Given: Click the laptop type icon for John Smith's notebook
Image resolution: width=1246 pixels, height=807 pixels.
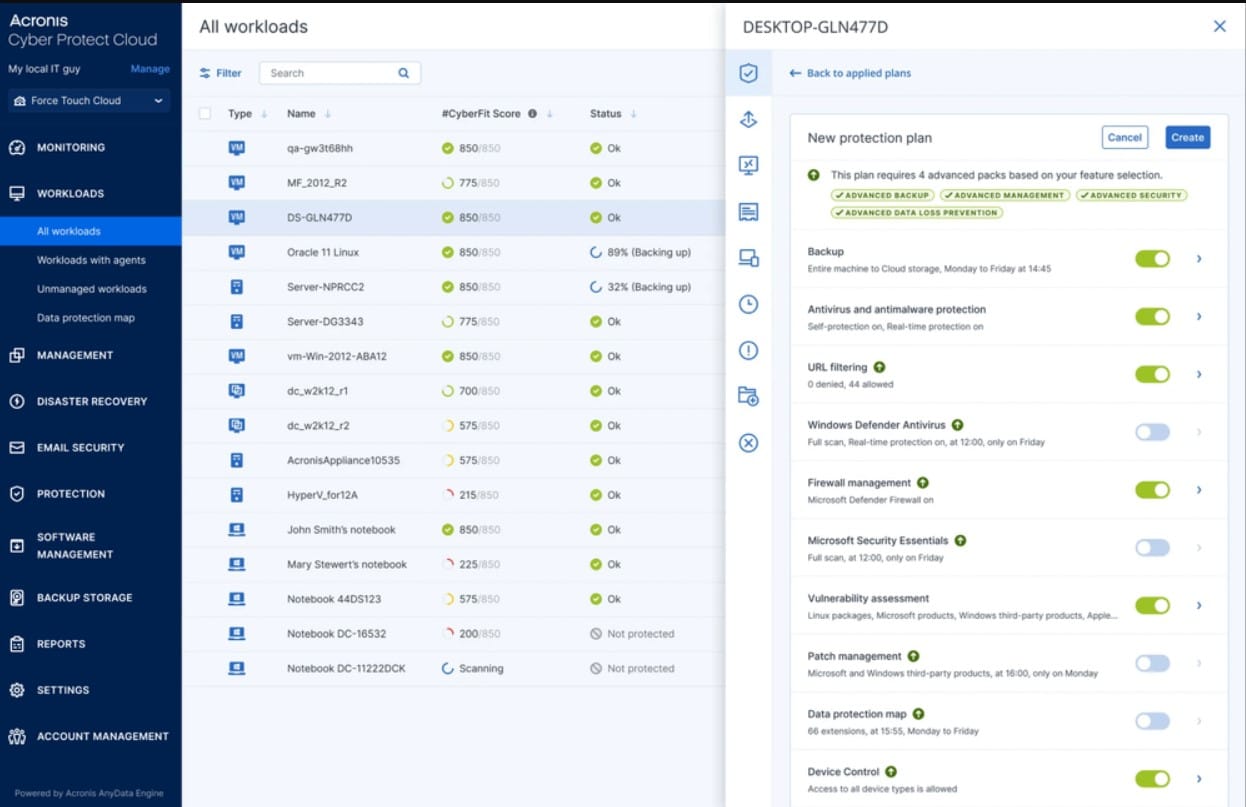Looking at the screenshot, I should [x=237, y=530].
